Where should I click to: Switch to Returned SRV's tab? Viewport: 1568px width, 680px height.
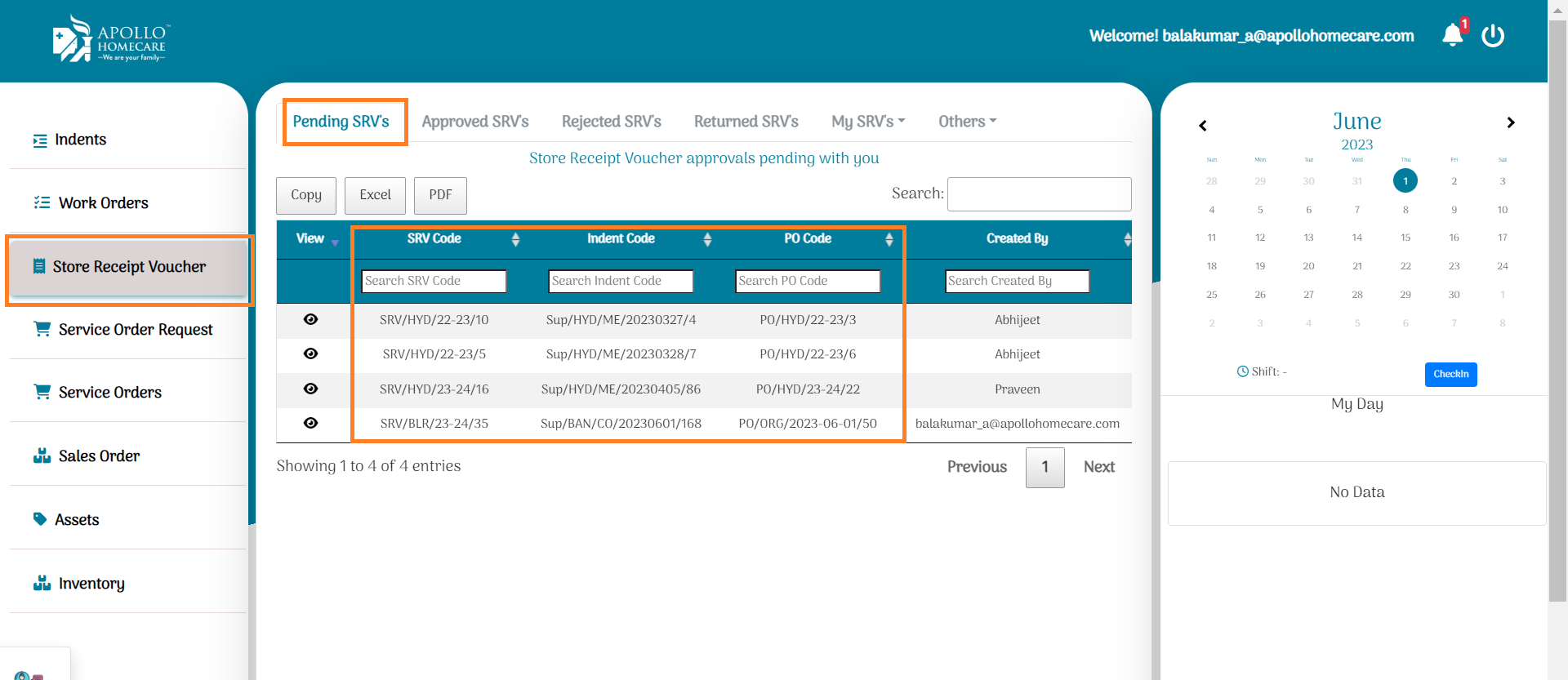(746, 122)
